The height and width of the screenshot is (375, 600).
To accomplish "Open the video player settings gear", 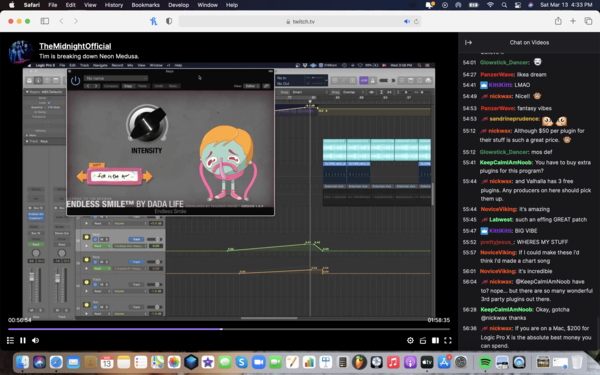I will click(x=410, y=340).
